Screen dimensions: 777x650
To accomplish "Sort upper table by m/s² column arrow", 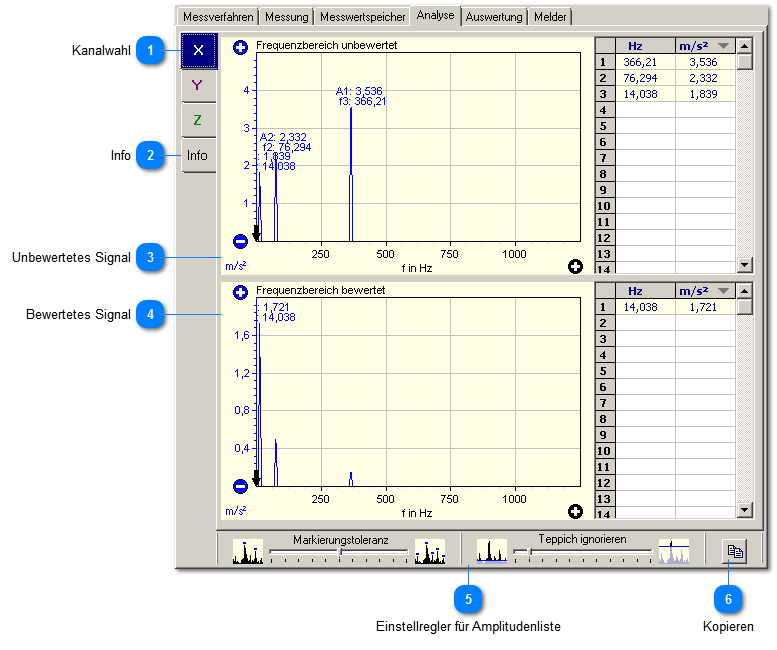I will (723, 46).
